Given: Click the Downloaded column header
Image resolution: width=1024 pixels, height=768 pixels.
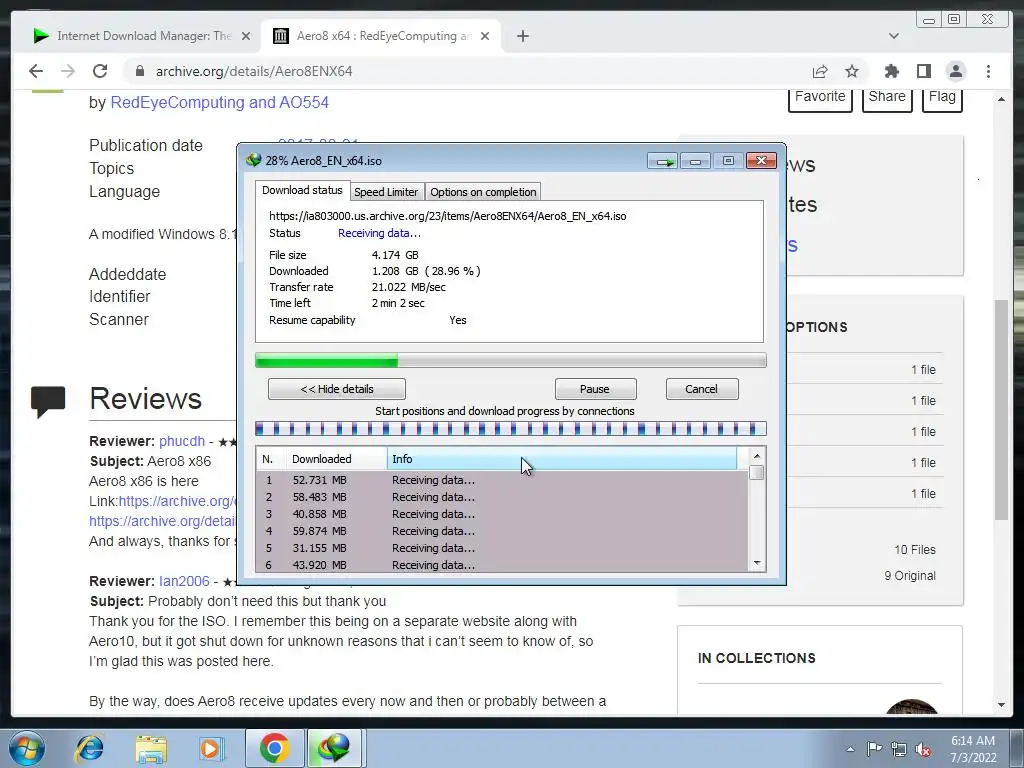Looking at the screenshot, I should pyautogui.click(x=336, y=459).
